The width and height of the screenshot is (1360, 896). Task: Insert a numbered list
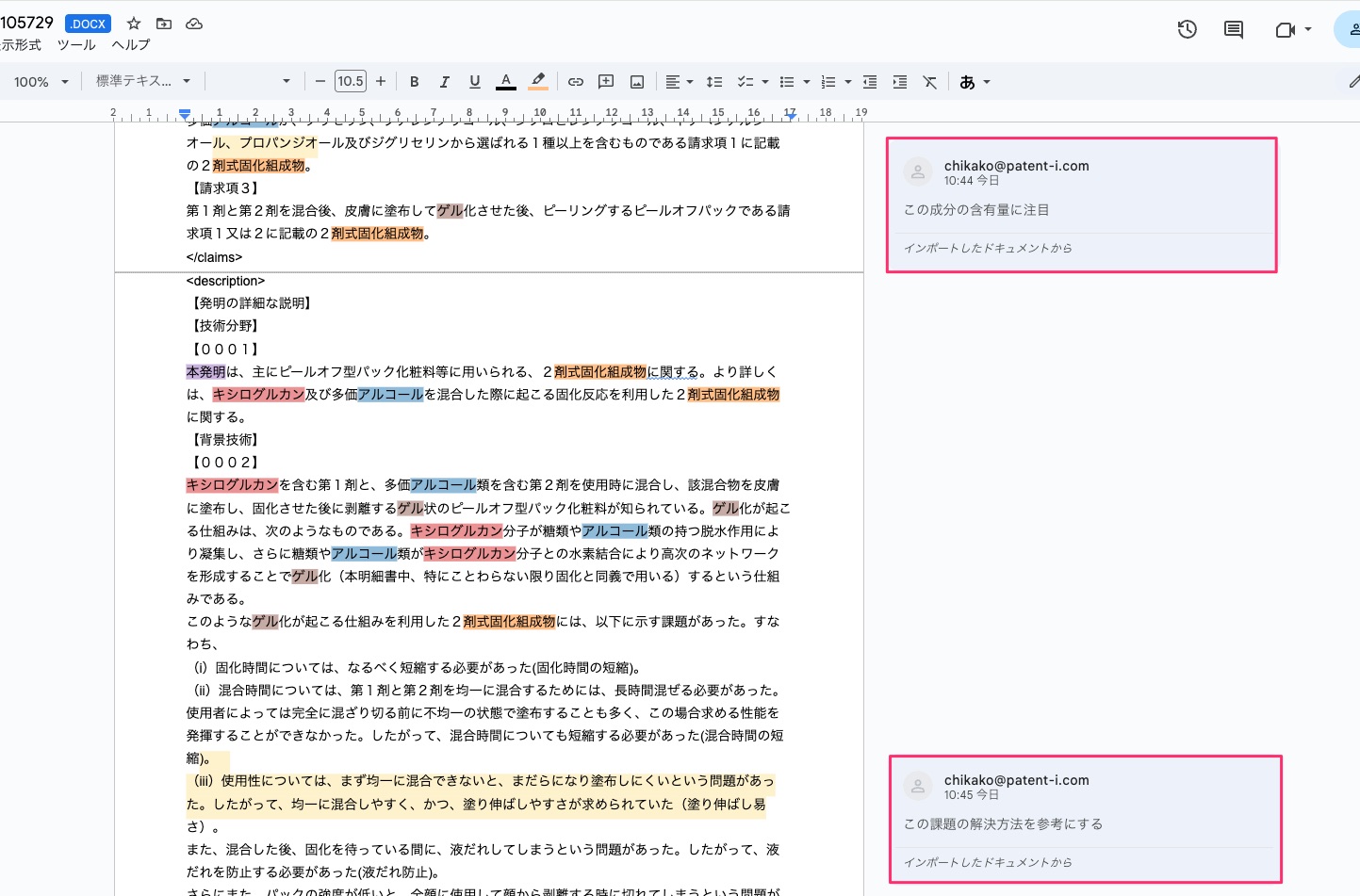(x=828, y=82)
